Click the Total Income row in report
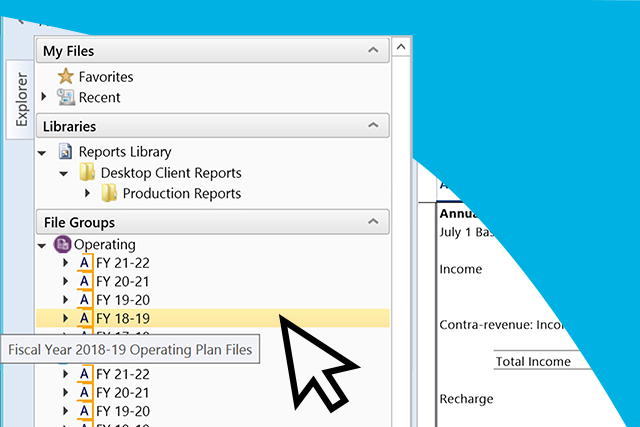The width and height of the screenshot is (640, 427). pos(533,361)
